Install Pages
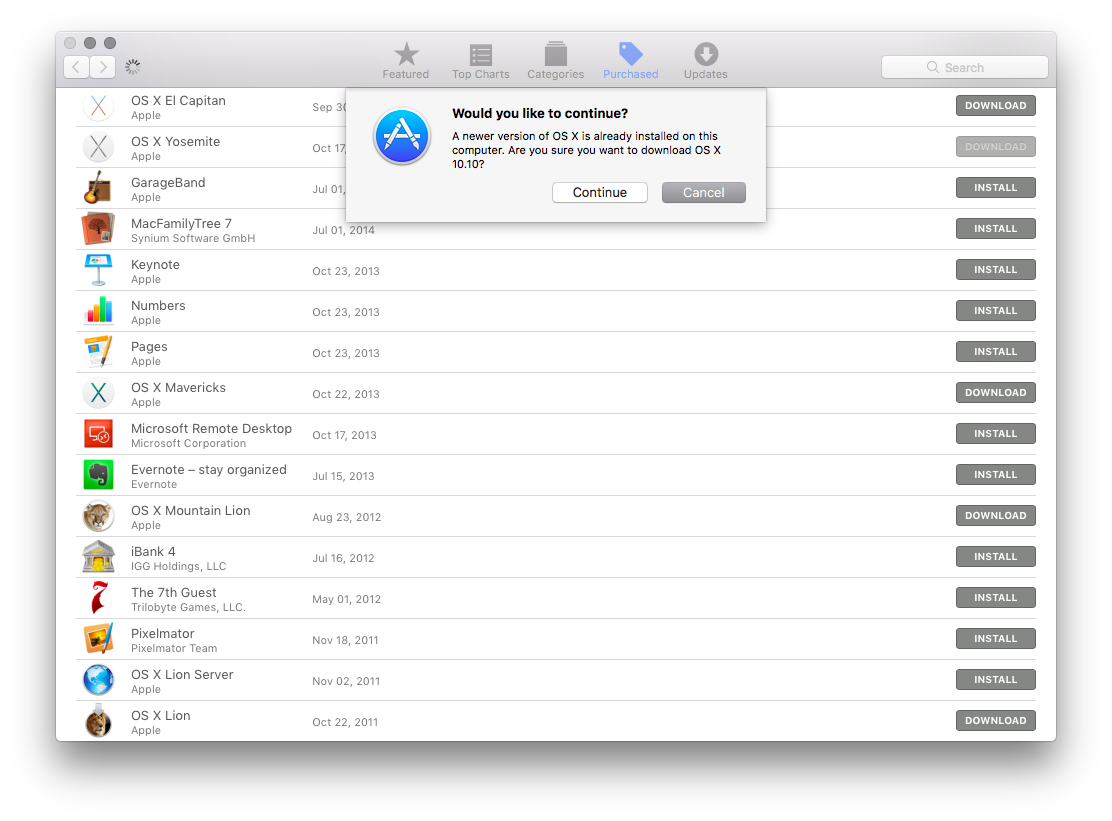This screenshot has height=821, width=1112. click(x=996, y=352)
